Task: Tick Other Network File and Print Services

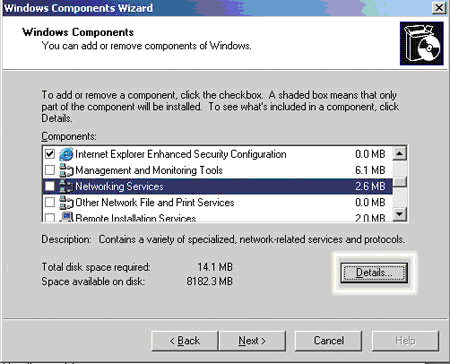Action: pyautogui.click(x=50, y=202)
